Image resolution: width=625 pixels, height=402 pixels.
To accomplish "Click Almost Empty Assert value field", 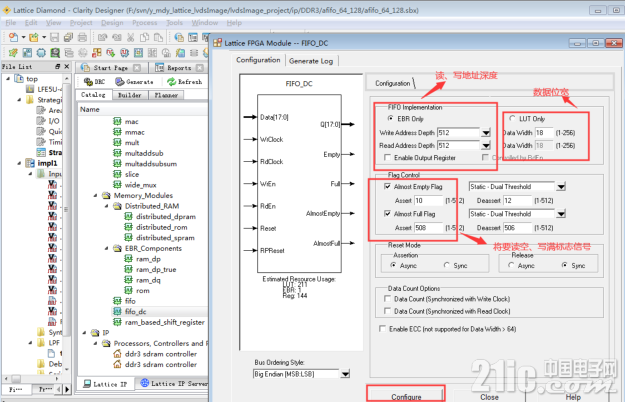I will (x=428, y=200).
